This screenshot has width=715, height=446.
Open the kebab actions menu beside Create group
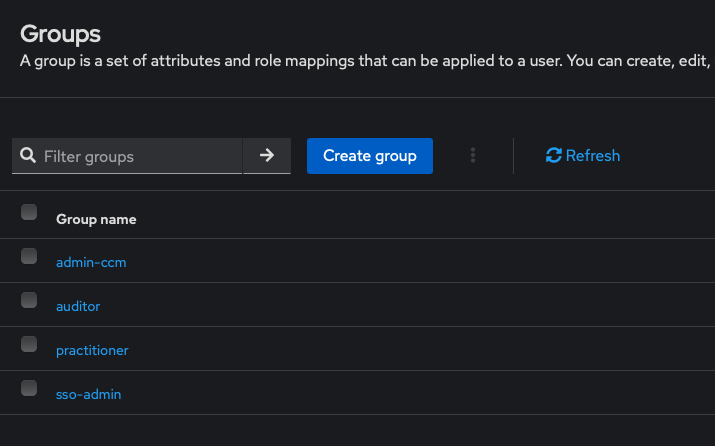coord(473,155)
